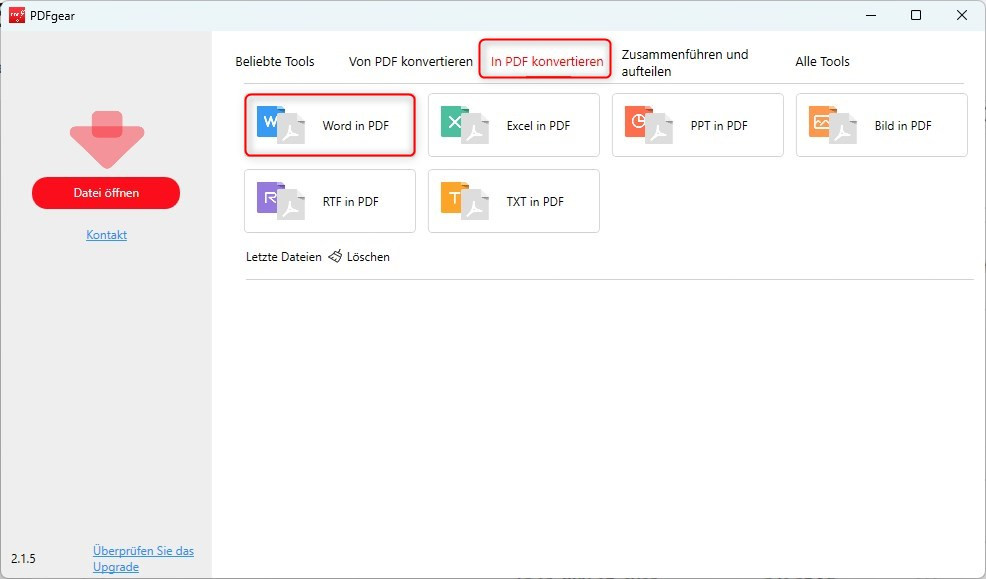Image resolution: width=986 pixels, height=579 pixels.
Task: Choose the PPT in PDF label
Action: click(719, 125)
